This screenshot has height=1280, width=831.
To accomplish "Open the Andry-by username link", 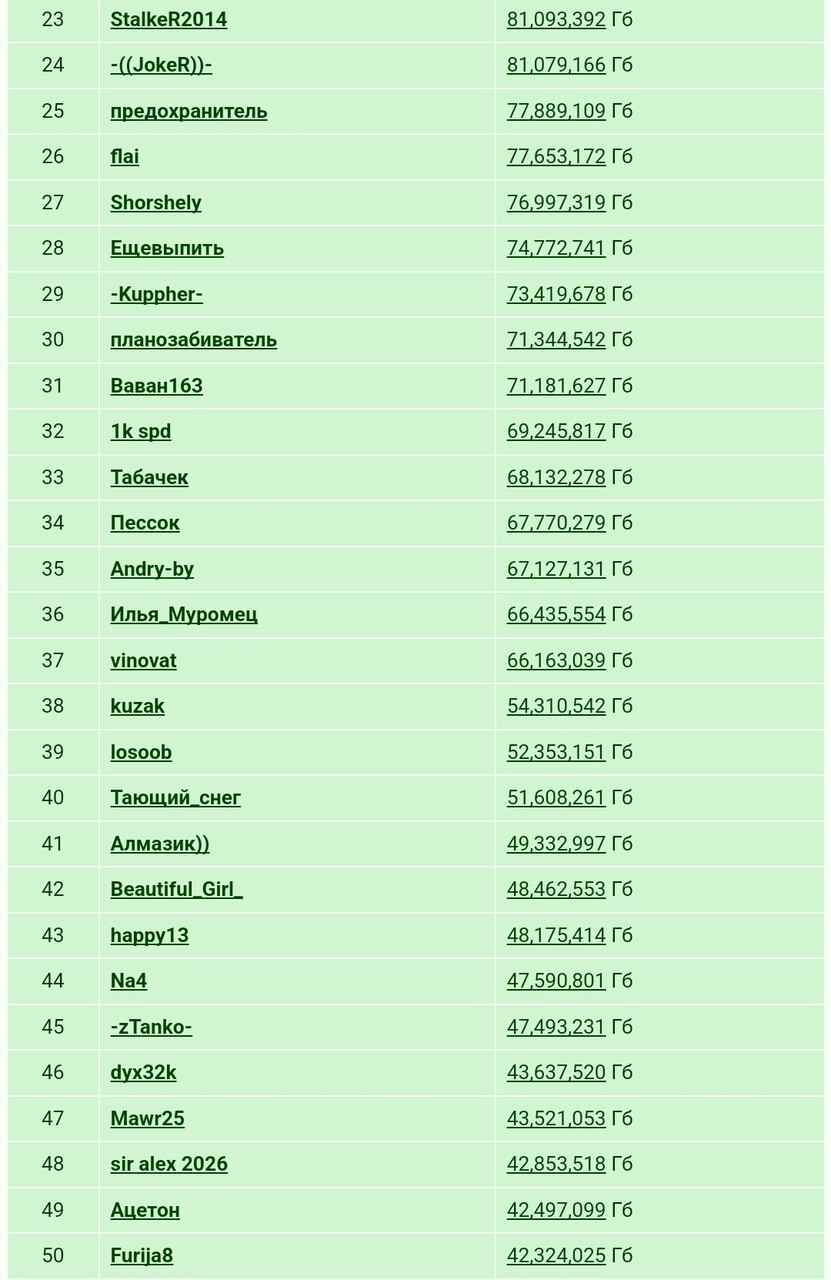I will tap(152, 569).
